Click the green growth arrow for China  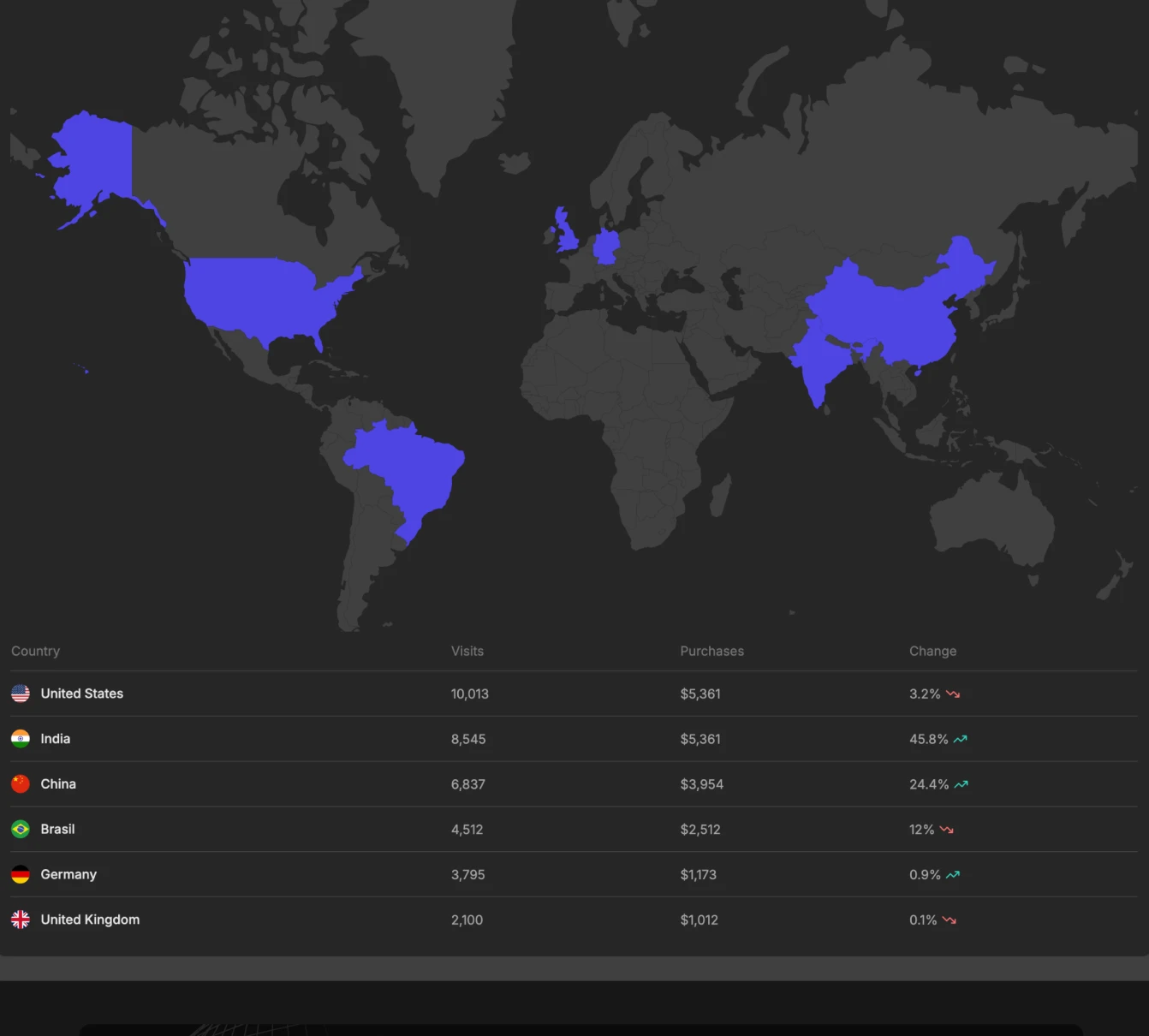(960, 783)
